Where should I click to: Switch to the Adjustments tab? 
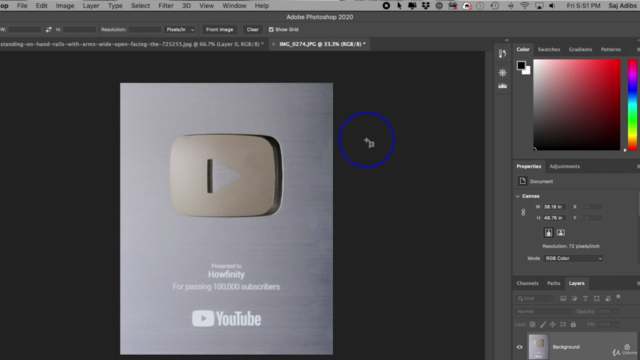point(564,167)
